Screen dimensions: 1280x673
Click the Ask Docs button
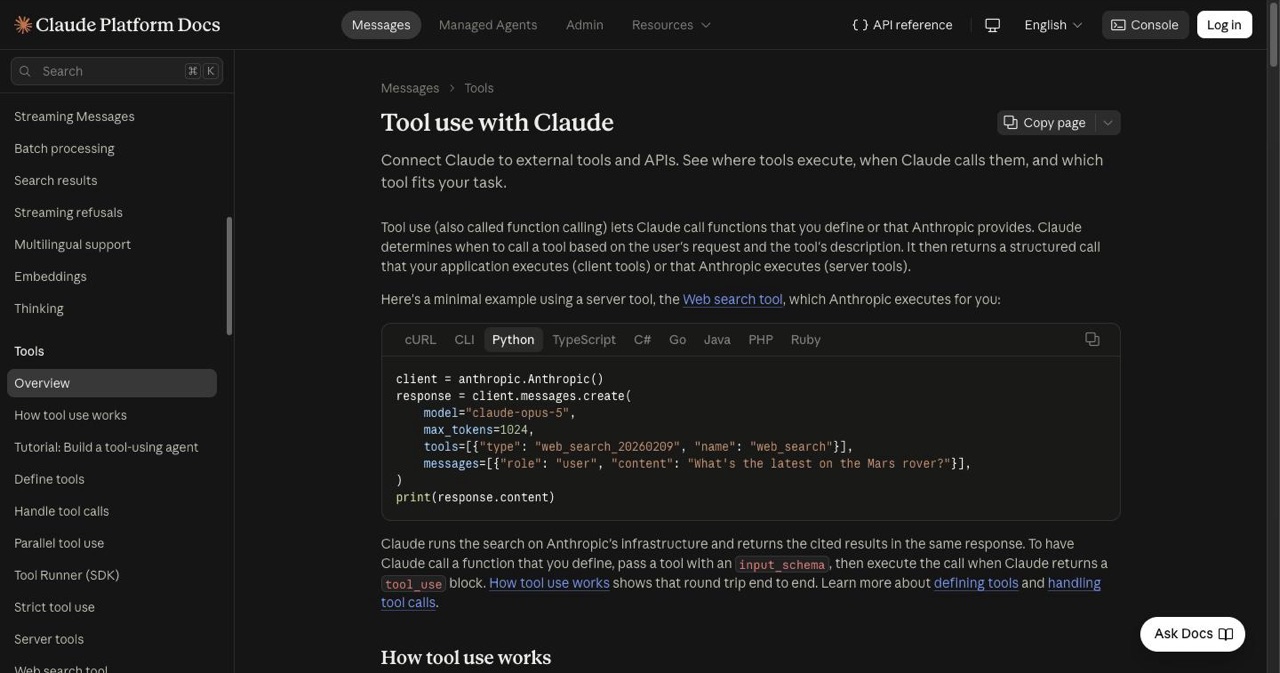click(x=1192, y=634)
